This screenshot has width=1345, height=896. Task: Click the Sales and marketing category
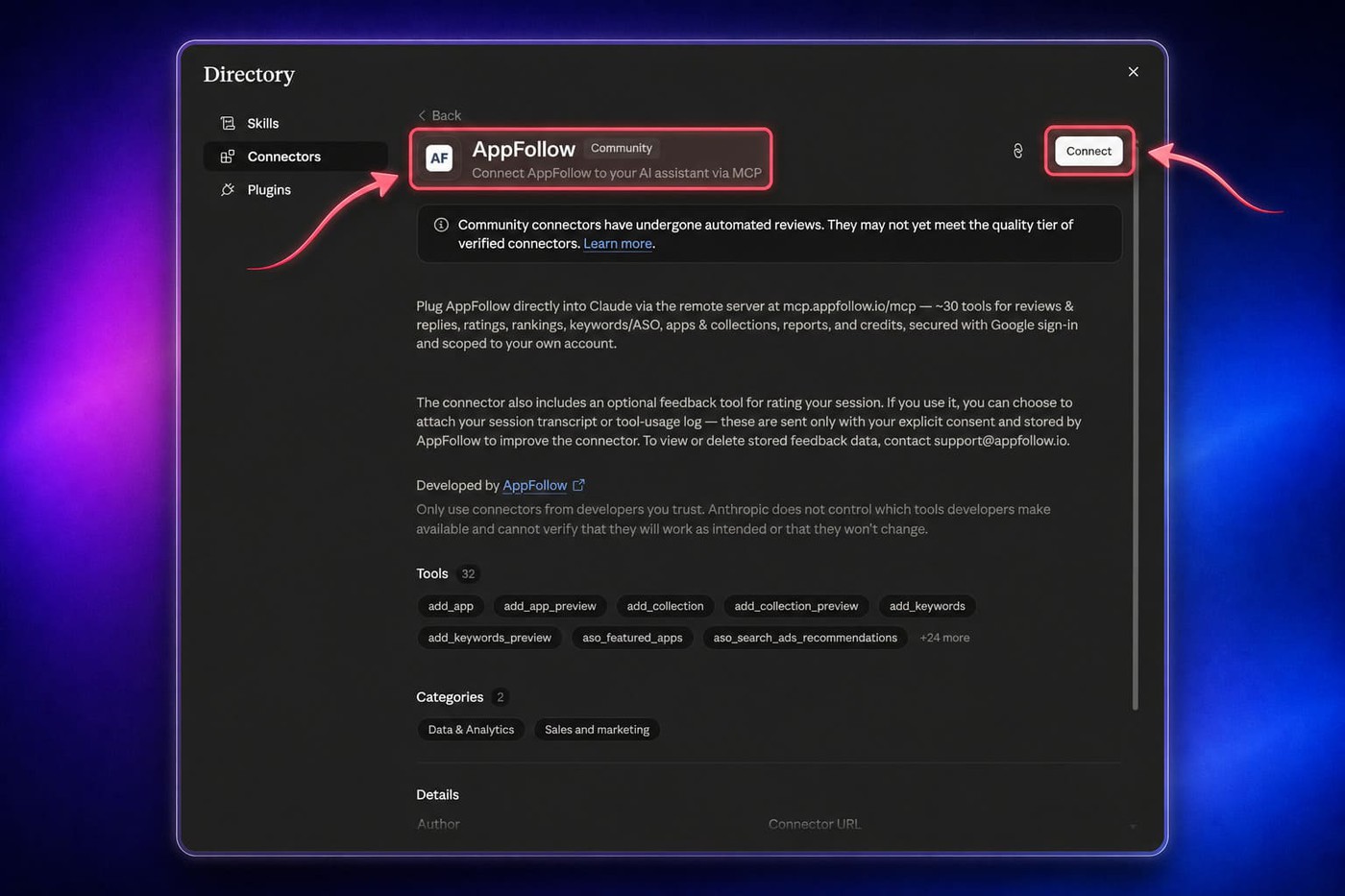tap(597, 730)
